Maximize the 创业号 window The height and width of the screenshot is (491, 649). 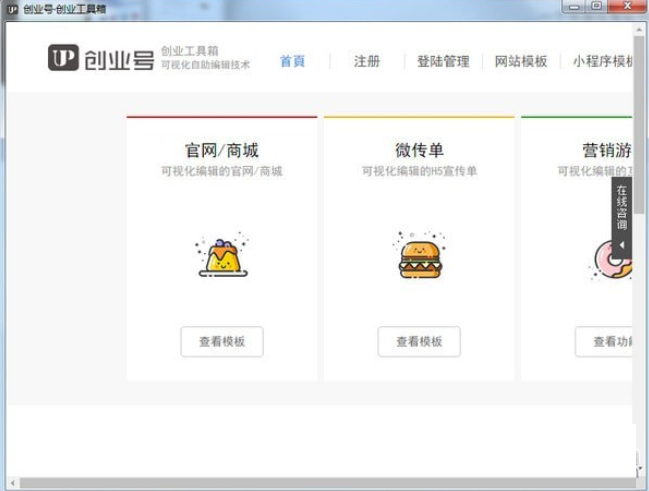click(596, 6)
